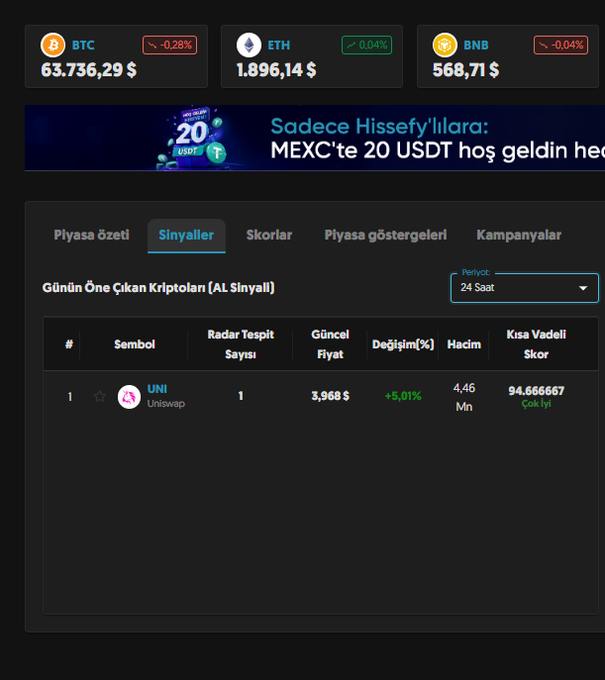Click BTC price 63.736,29 $

[89, 70]
